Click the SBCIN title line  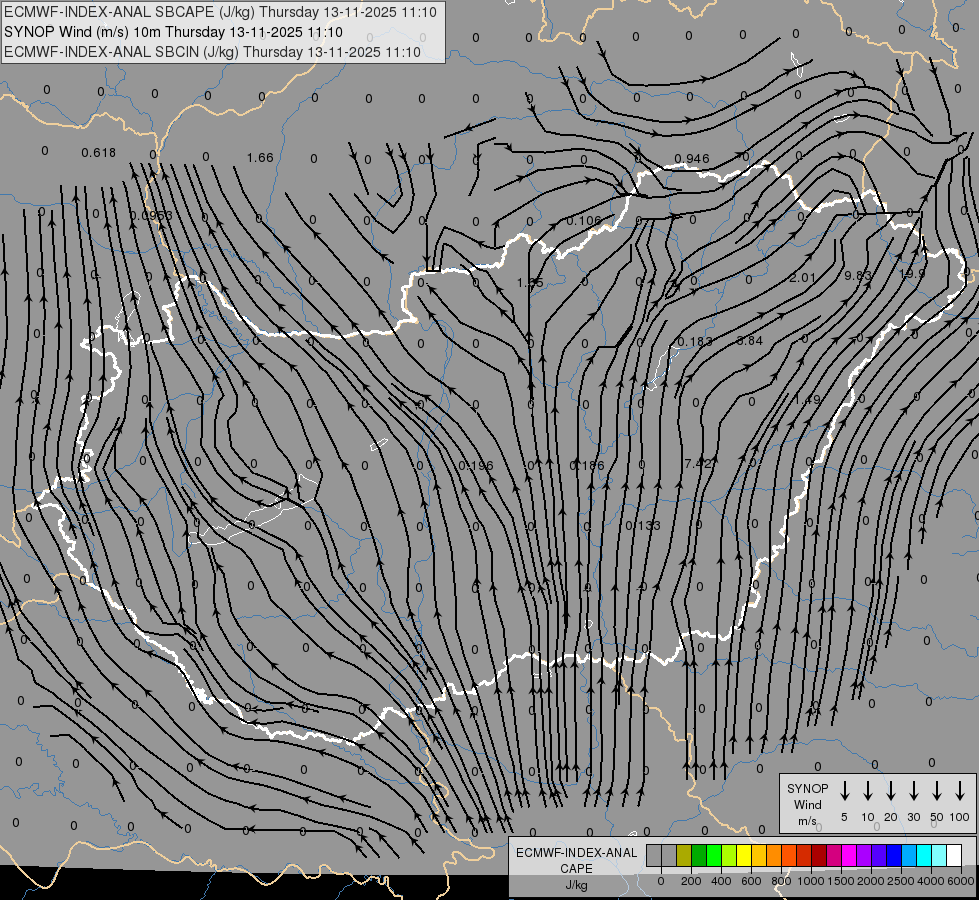[212, 52]
